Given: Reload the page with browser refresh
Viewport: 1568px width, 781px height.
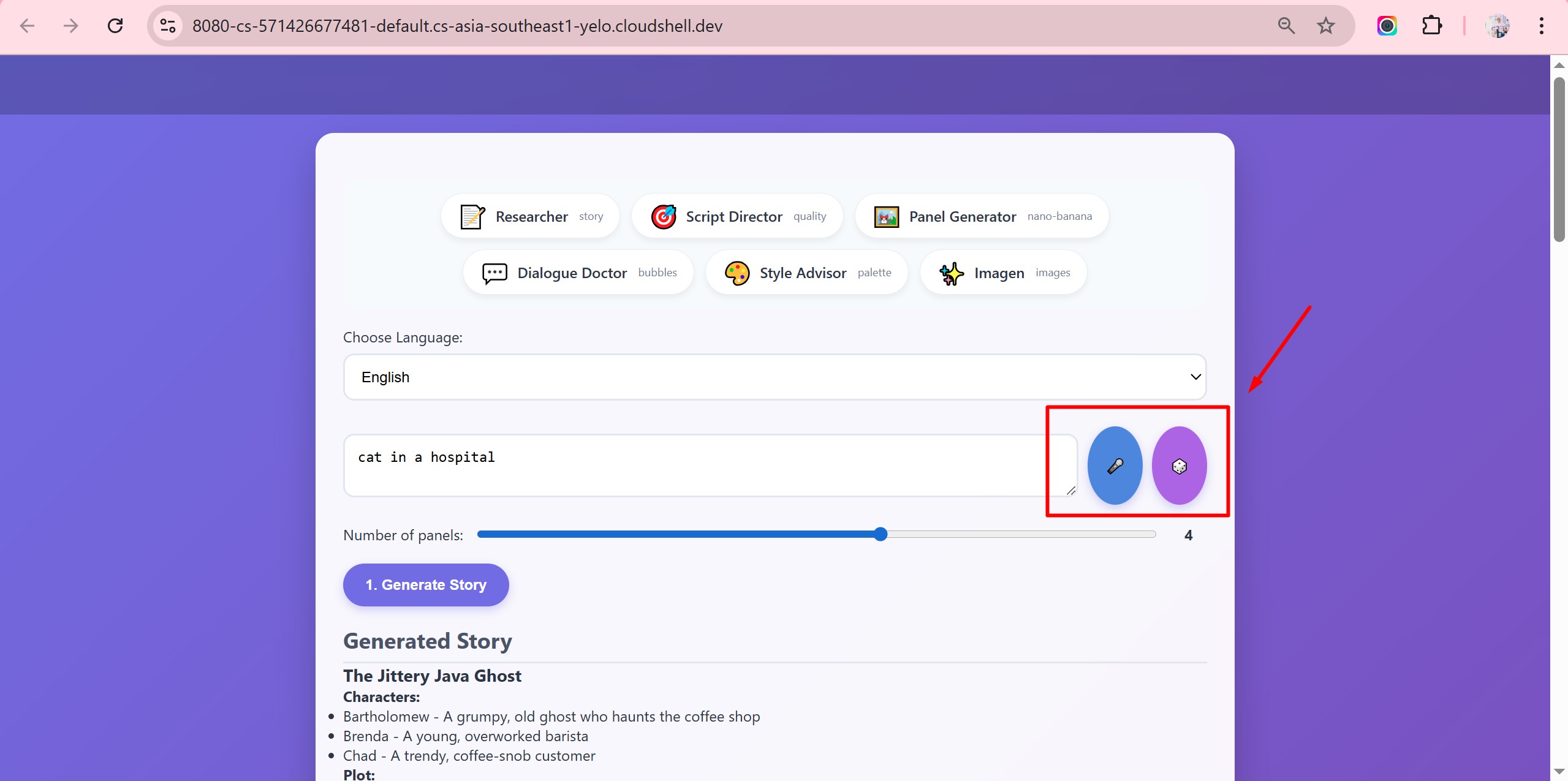Looking at the screenshot, I should [115, 26].
